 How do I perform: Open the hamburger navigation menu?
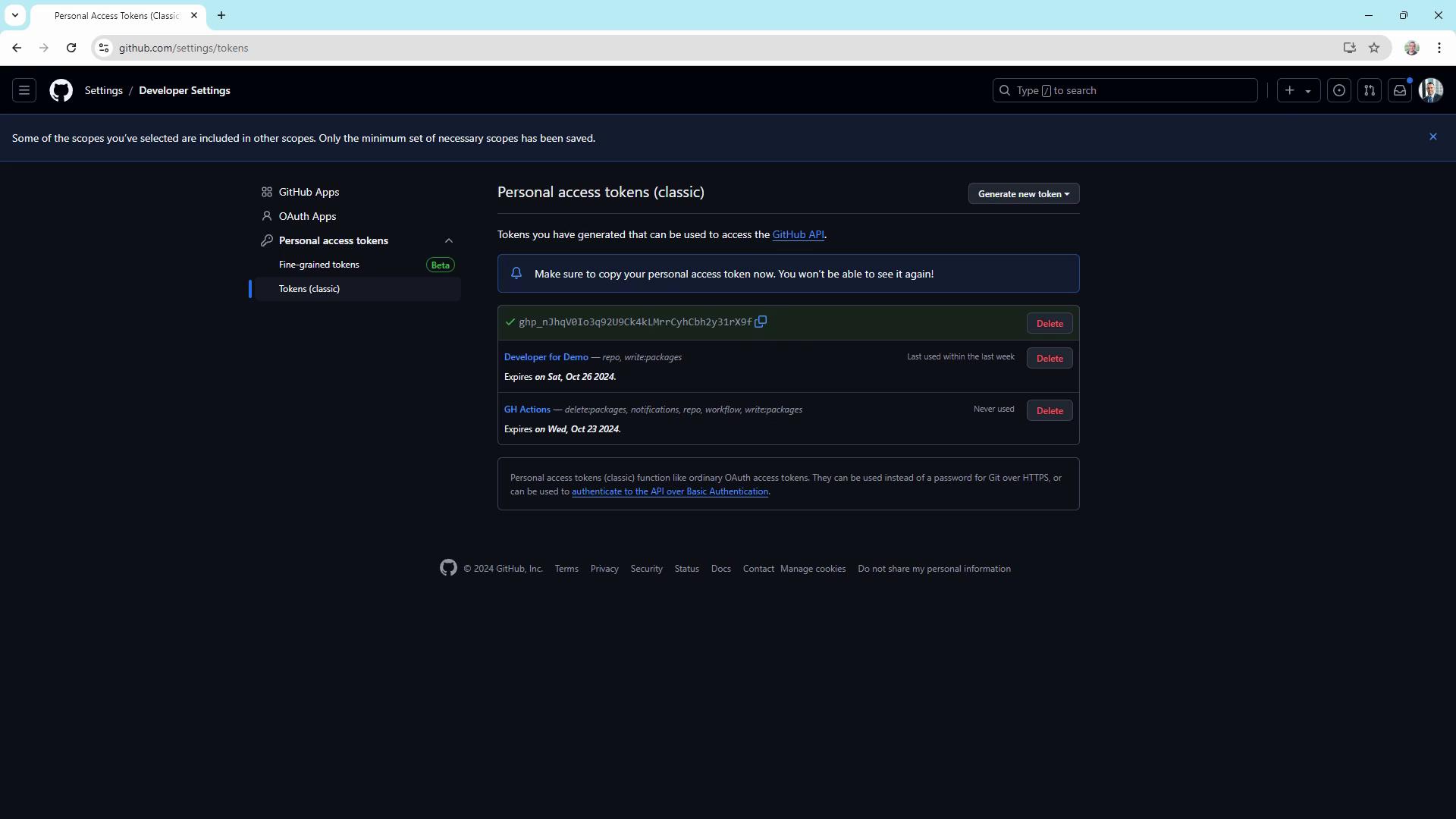[24, 90]
